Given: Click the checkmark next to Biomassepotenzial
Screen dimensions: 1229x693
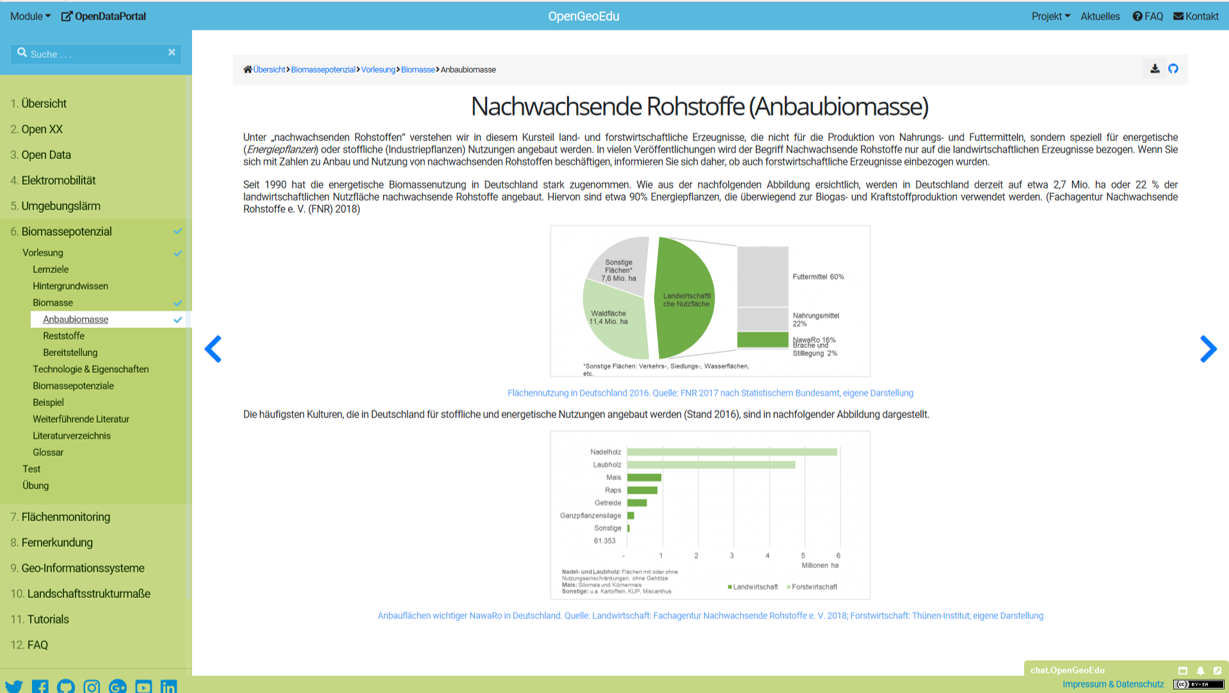Looking at the screenshot, I should pyautogui.click(x=179, y=231).
